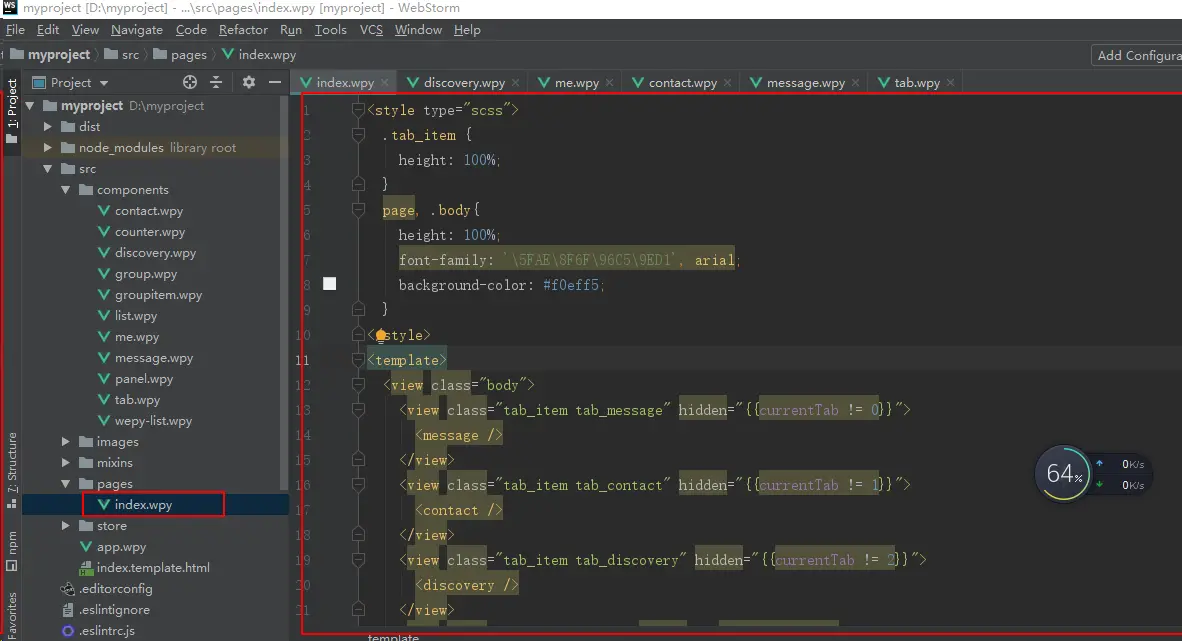Collapse the src folder arrow
Viewport: 1182px width, 641px height.
point(47,169)
